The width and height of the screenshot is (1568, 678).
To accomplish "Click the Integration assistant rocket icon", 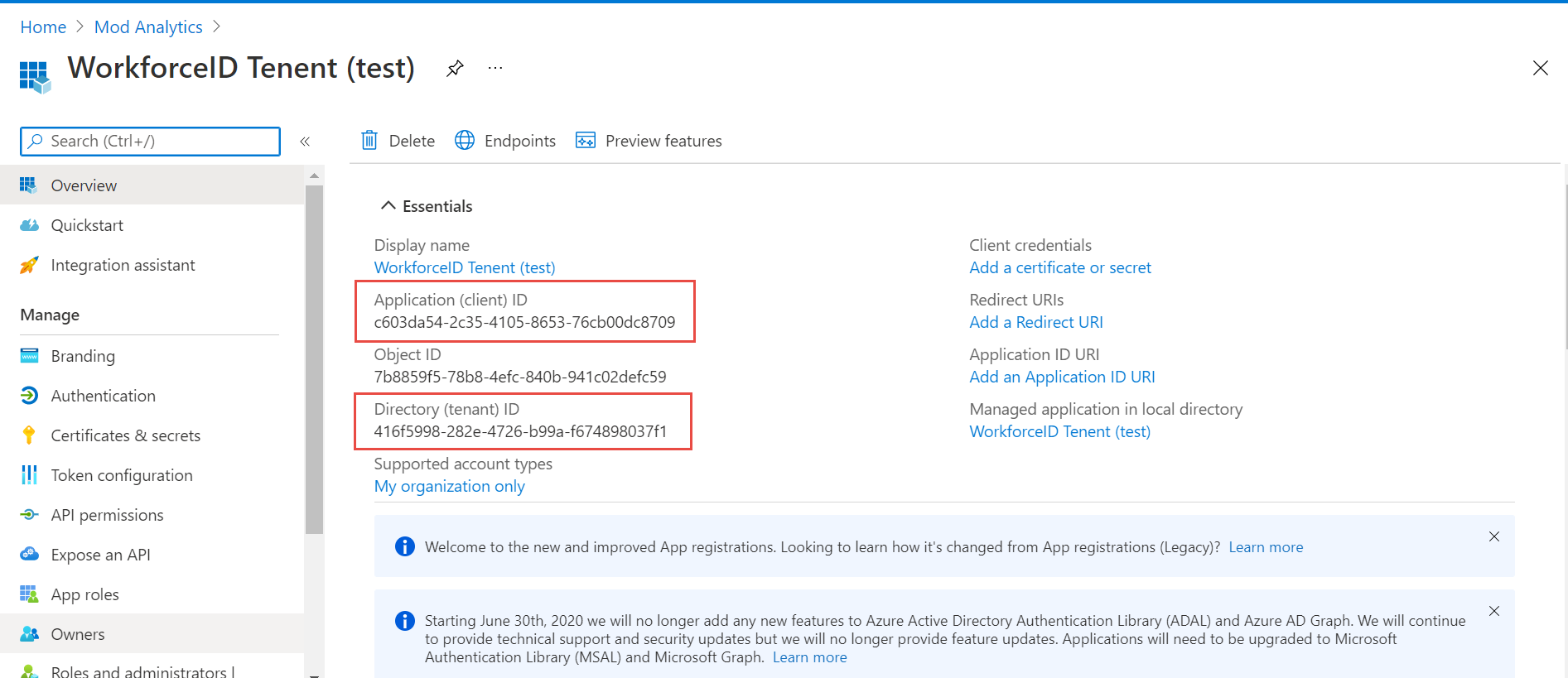I will (x=29, y=265).
